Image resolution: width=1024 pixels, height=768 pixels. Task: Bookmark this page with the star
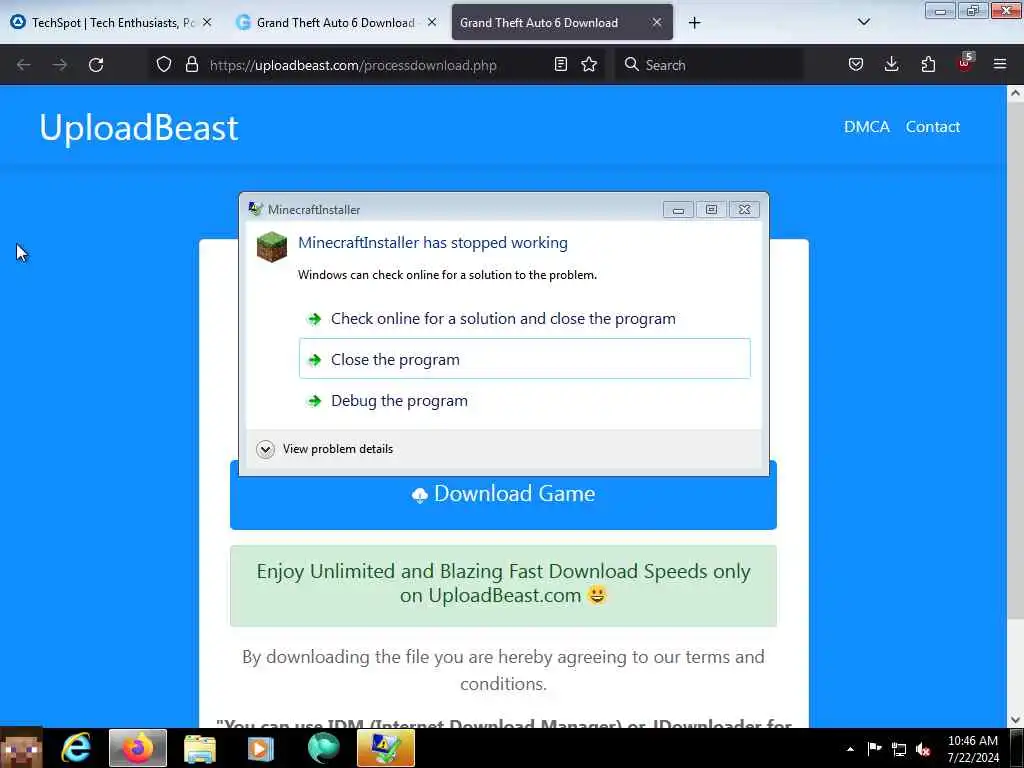click(x=589, y=64)
